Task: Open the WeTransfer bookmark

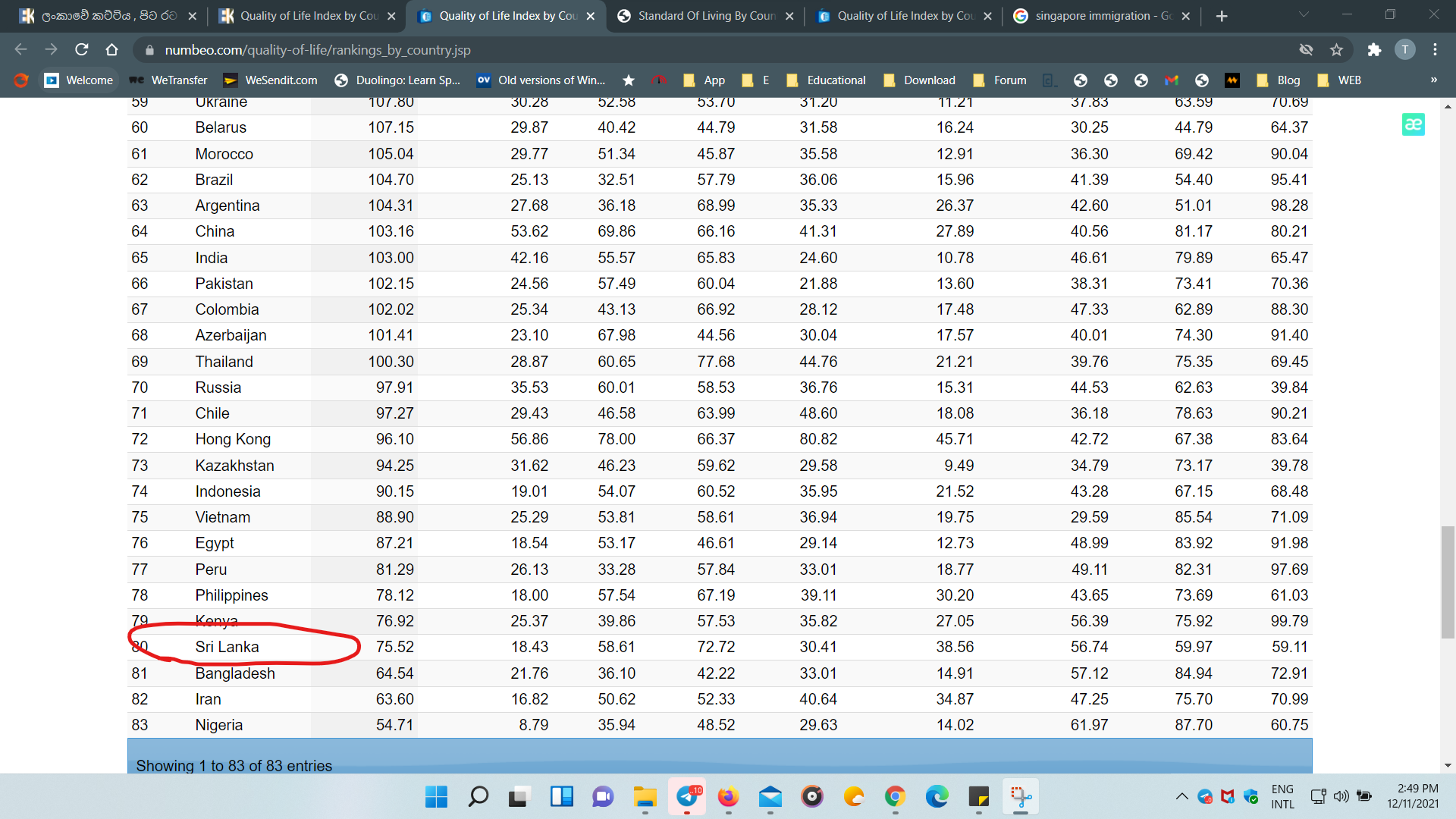Action: [x=168, y=80]
